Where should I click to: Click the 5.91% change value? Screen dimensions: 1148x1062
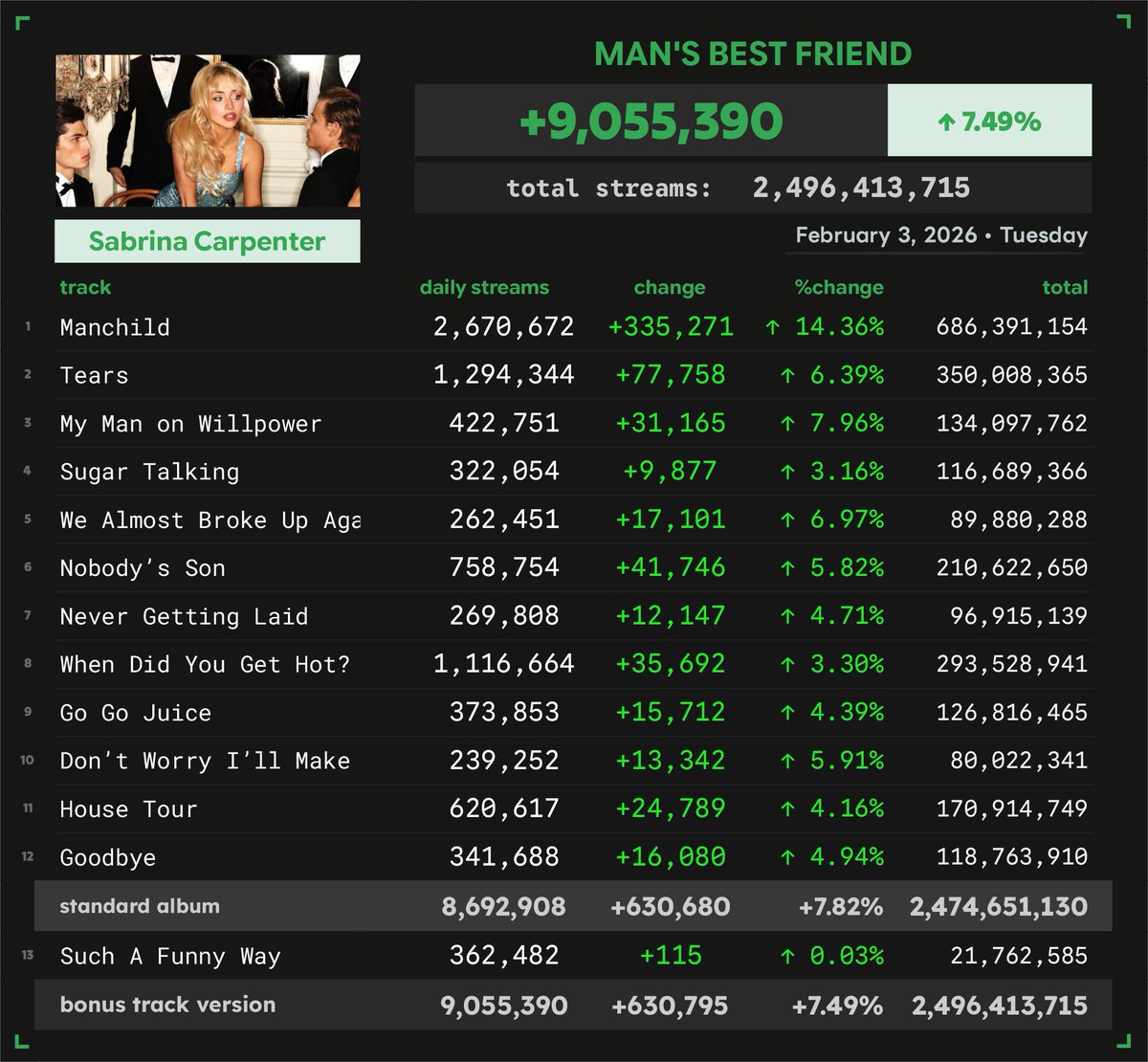pos(832,761)
